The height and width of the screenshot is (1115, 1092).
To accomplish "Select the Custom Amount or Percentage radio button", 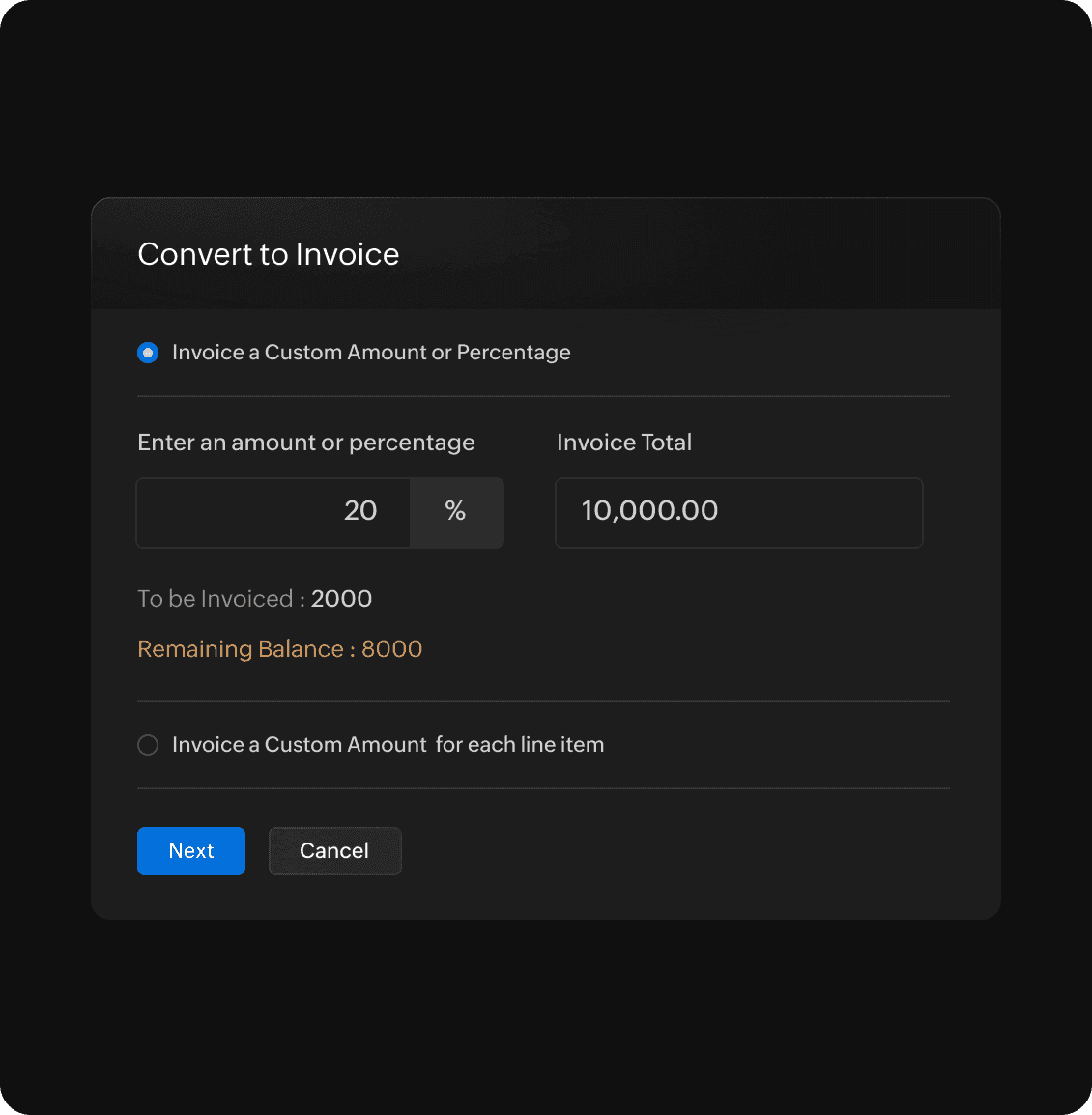I will pos(148,353).
